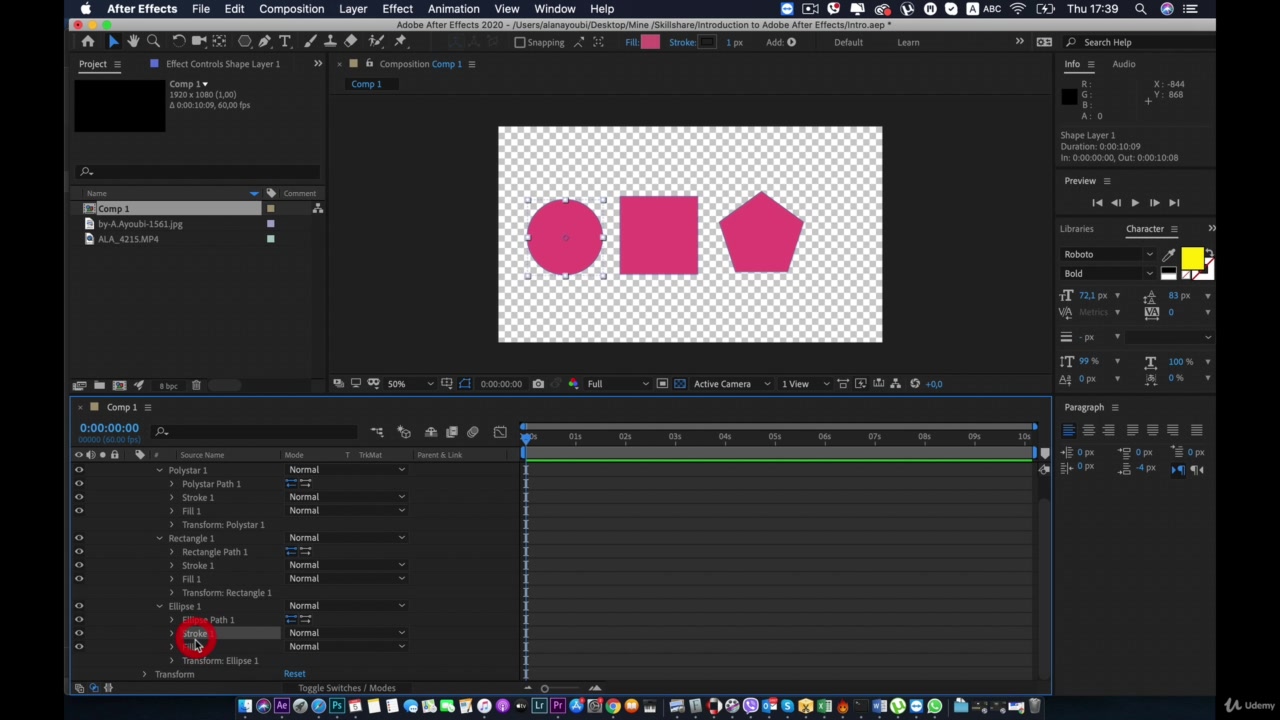Viewport: 1280px width, 720px height.
Task: Open the Graph Editor in timeline
Action: click(x=500, y=432)
